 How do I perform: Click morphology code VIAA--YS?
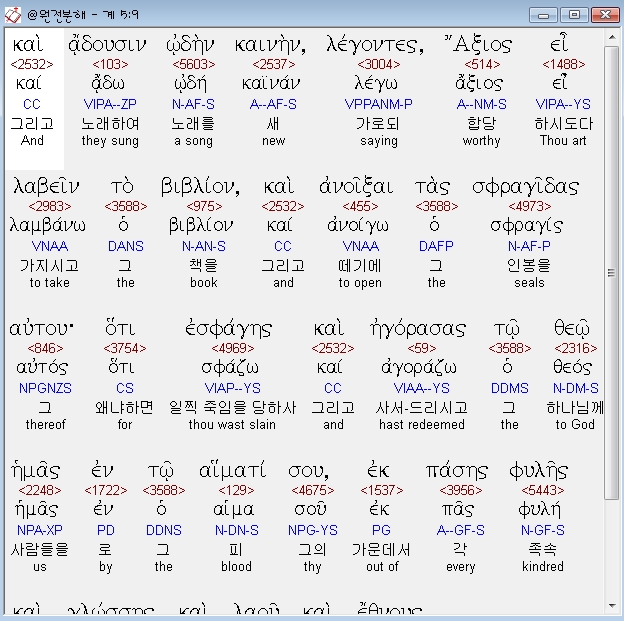(421, 389)
